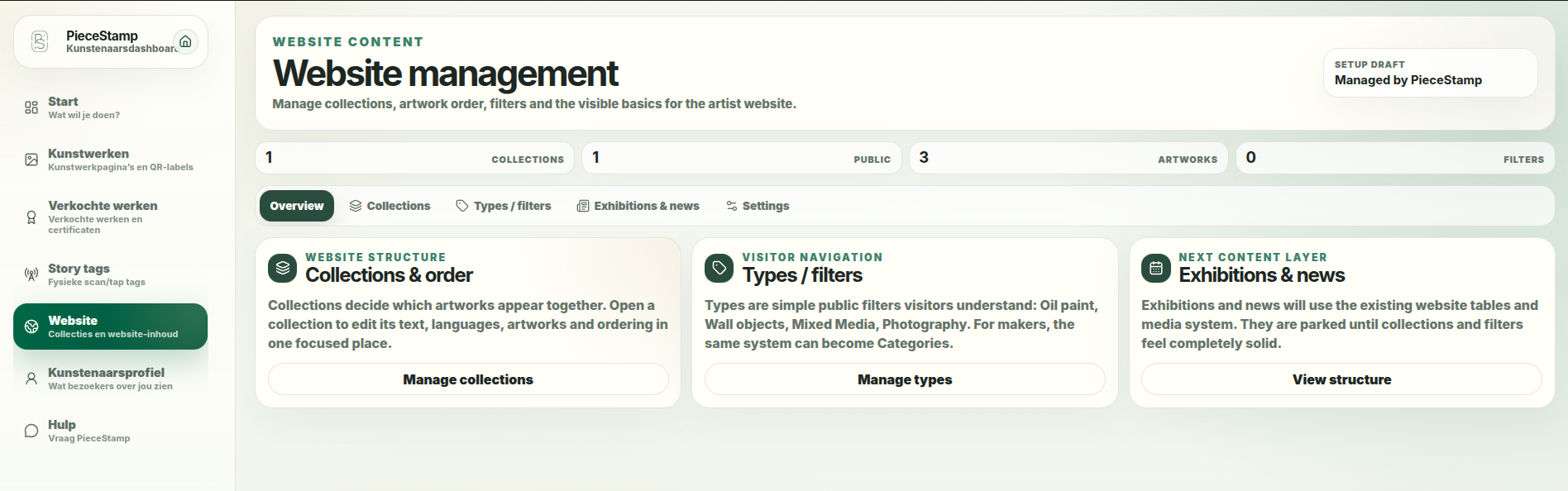The height and width of the screenshot is (491, 1568).
Task: Click the Verkochte werken ribbon icon
Action: coord(31,217)
